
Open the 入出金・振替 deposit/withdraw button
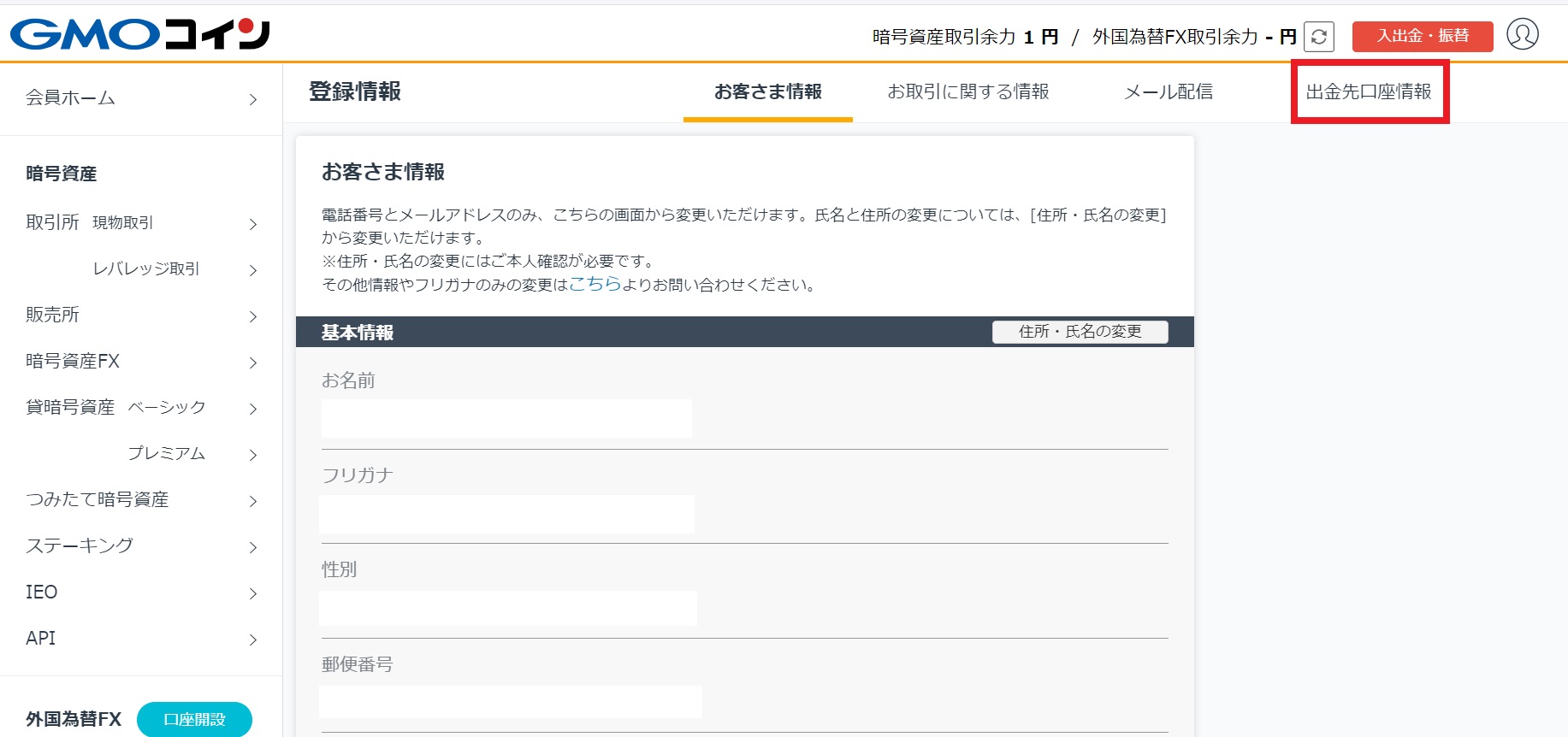1423,36
